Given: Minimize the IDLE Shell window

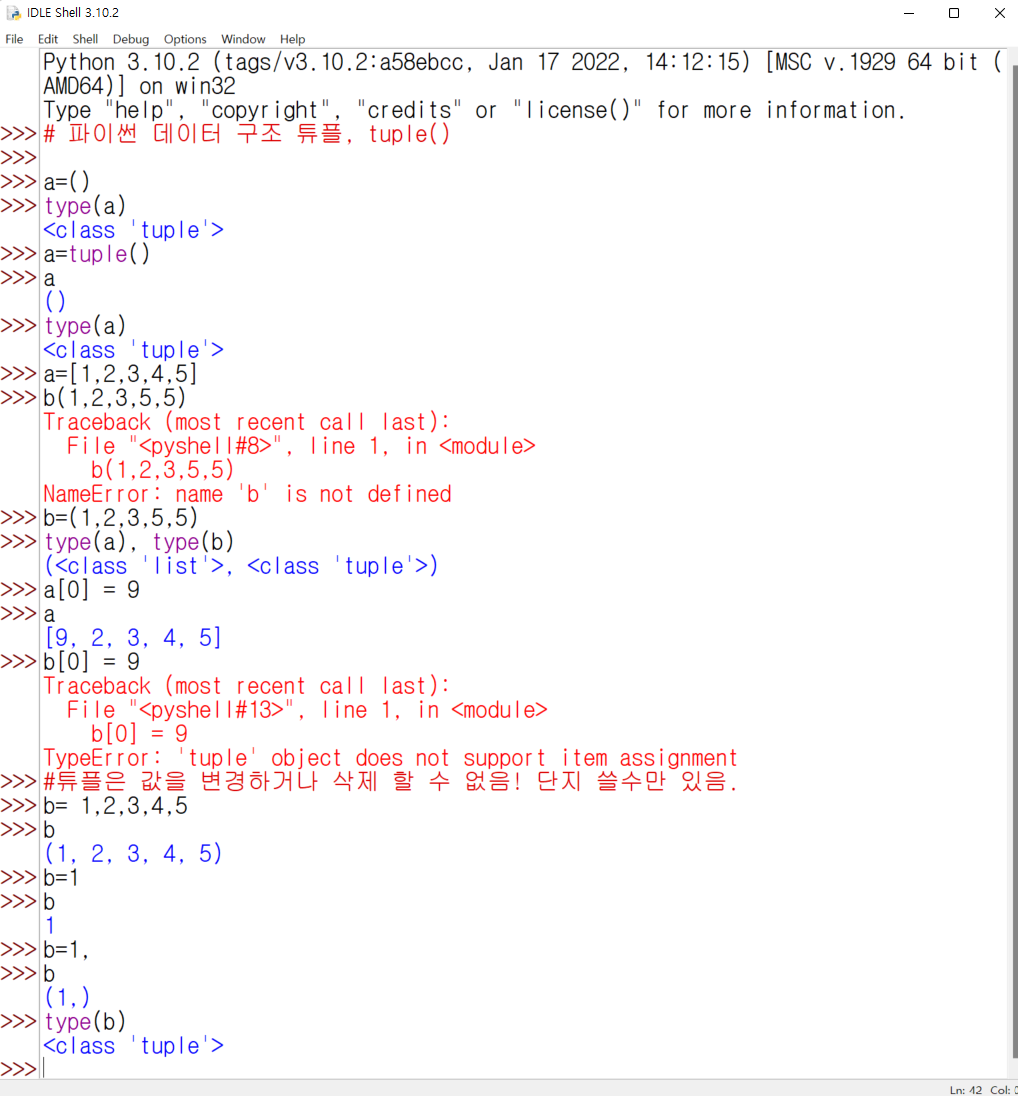Looking at the screenshot, I should pos(909,13).
